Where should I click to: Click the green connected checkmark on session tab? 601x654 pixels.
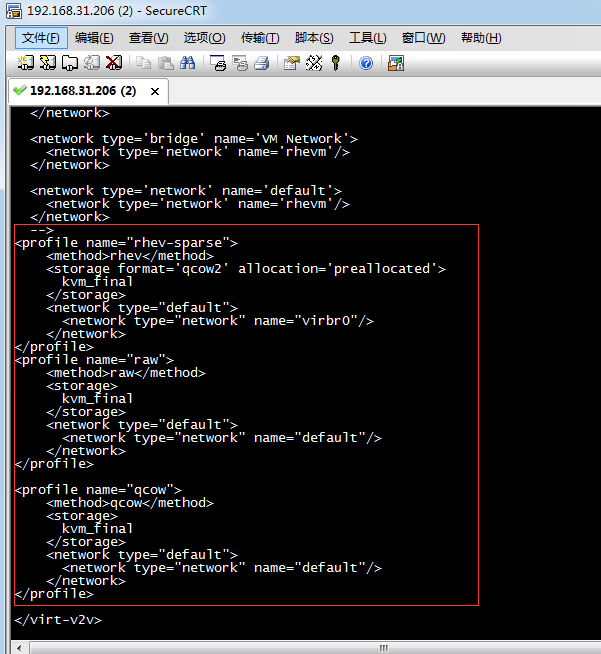pyautogui.click(x=20, y=90)
